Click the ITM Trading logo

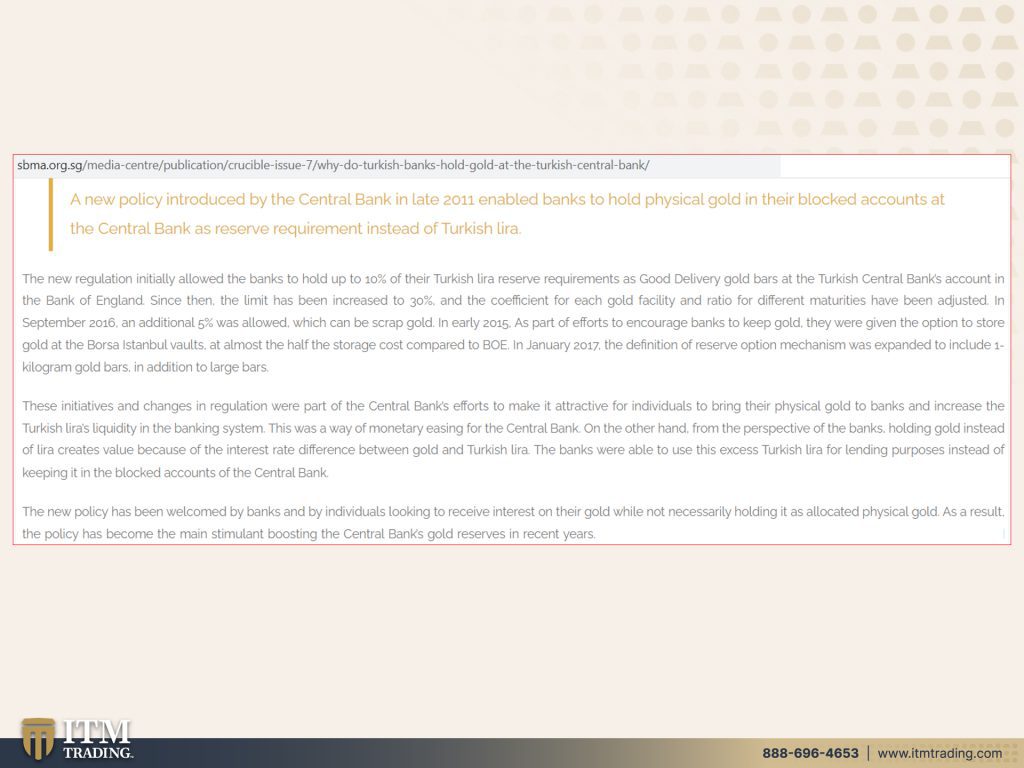point(77,739)
